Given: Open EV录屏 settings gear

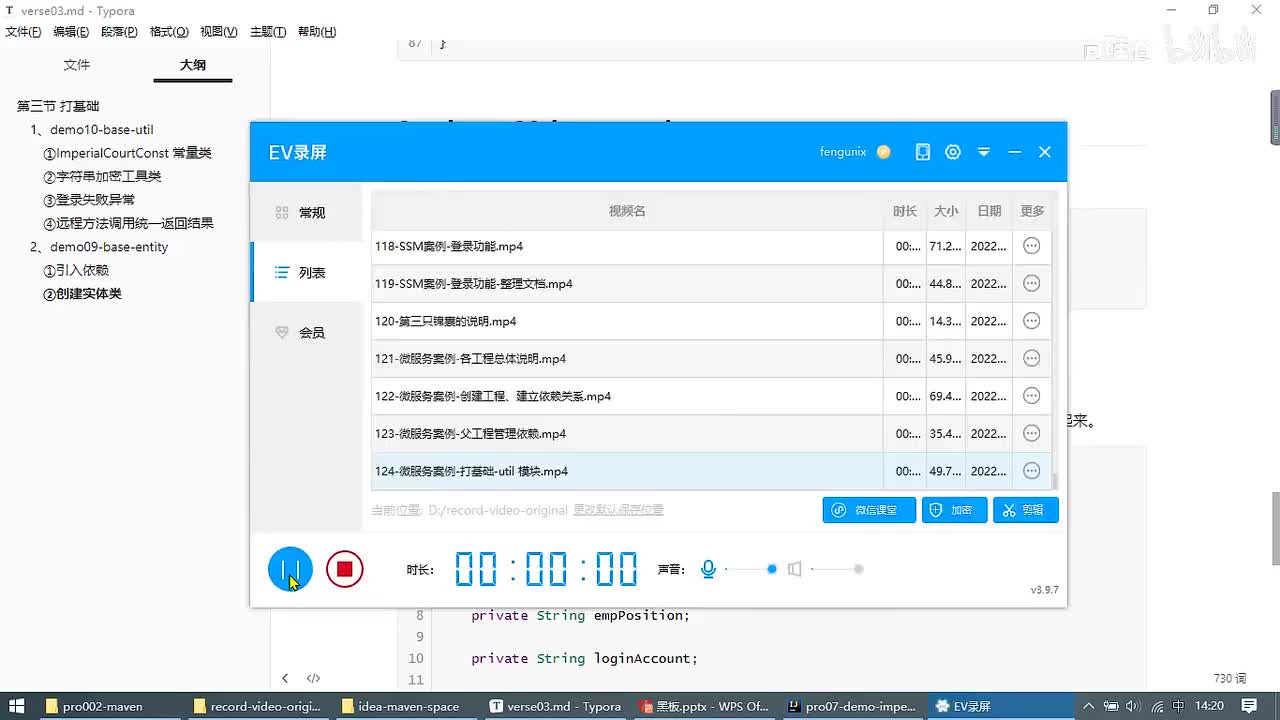Looking at the screenshot, I should (953, 152).
